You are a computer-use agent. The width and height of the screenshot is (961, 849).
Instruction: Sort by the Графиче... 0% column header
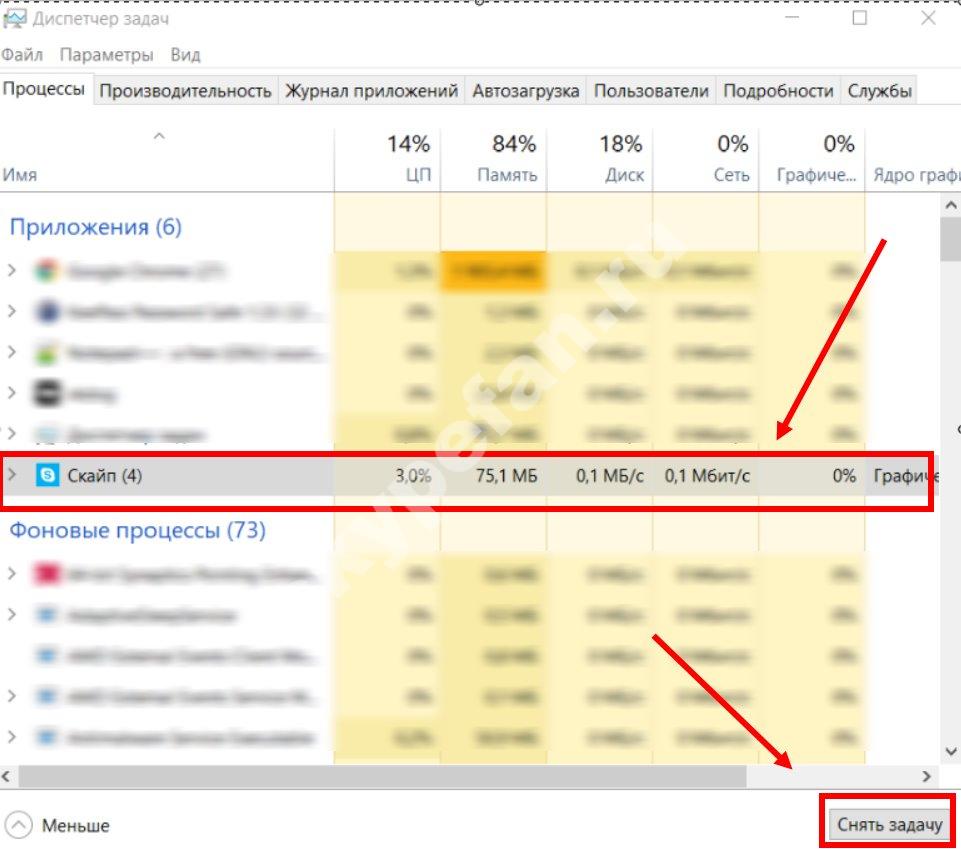[811, 160]
